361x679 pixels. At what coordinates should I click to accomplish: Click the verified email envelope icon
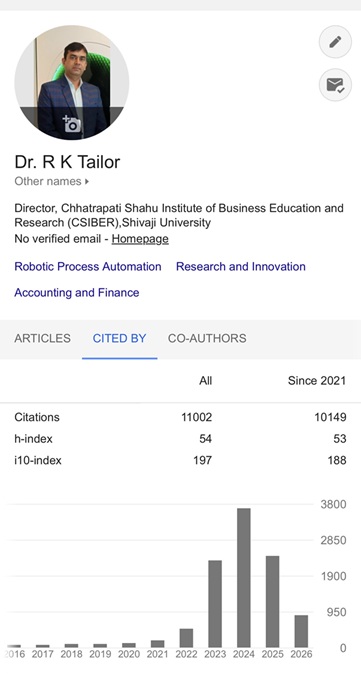tap(335, 85)
